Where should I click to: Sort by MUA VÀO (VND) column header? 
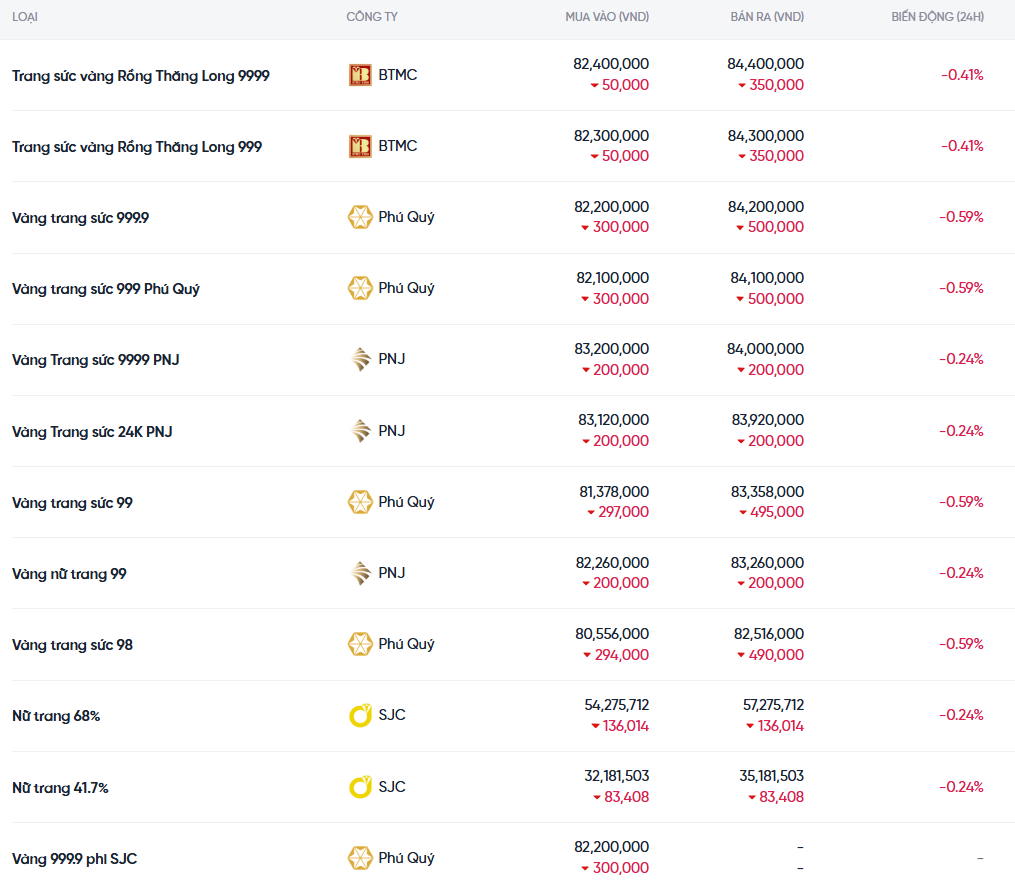pos(607,17)
